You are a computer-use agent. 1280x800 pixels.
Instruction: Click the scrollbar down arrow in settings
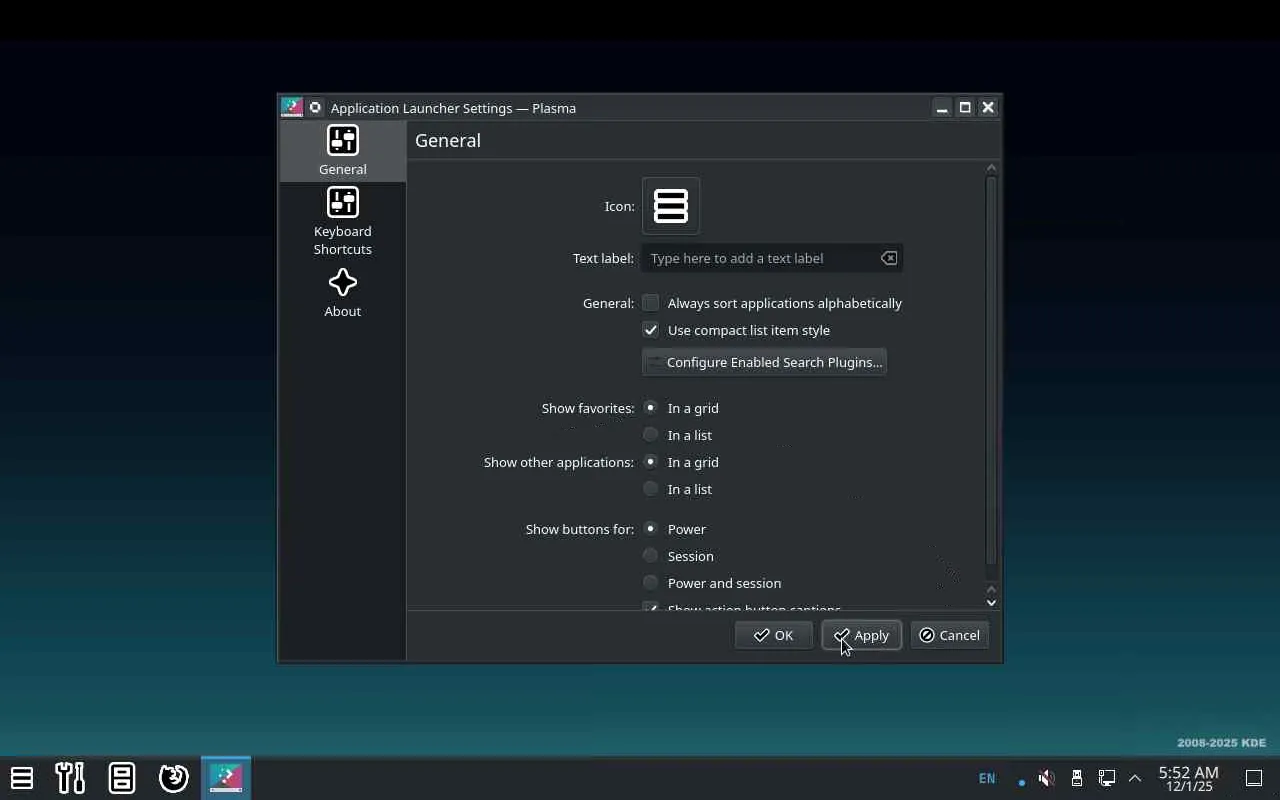pyautogui.click(x=991, y=602)
